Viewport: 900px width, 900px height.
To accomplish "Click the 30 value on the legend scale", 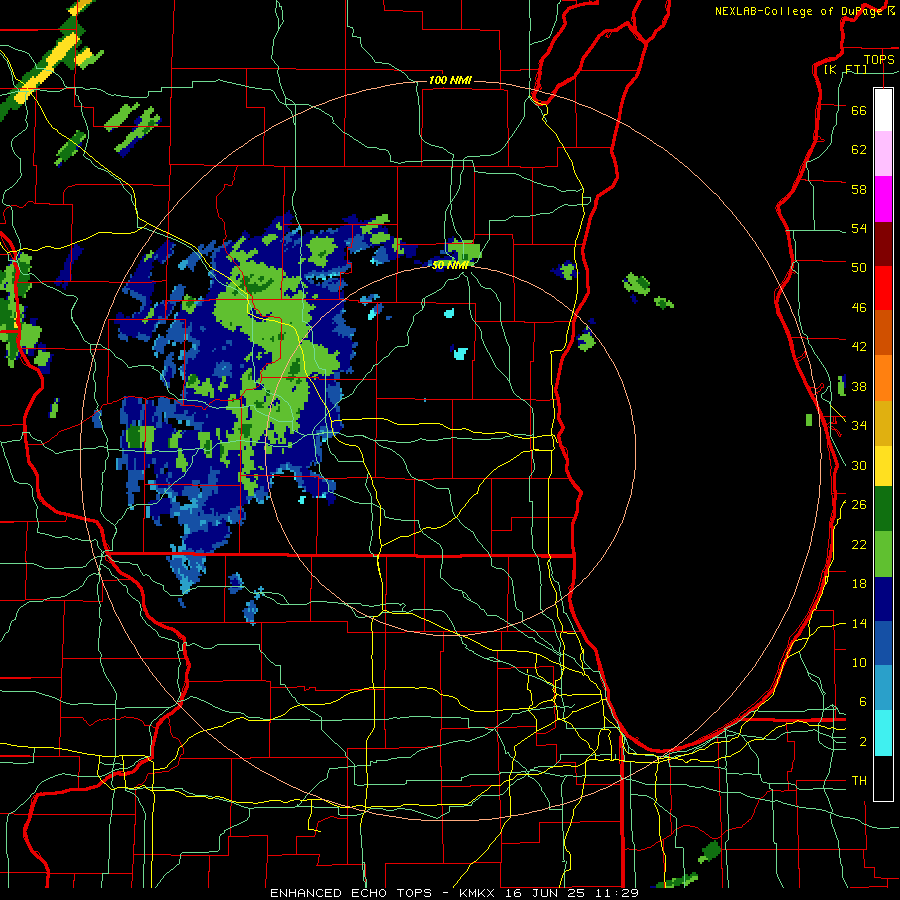I will click(x=859, y=465).
